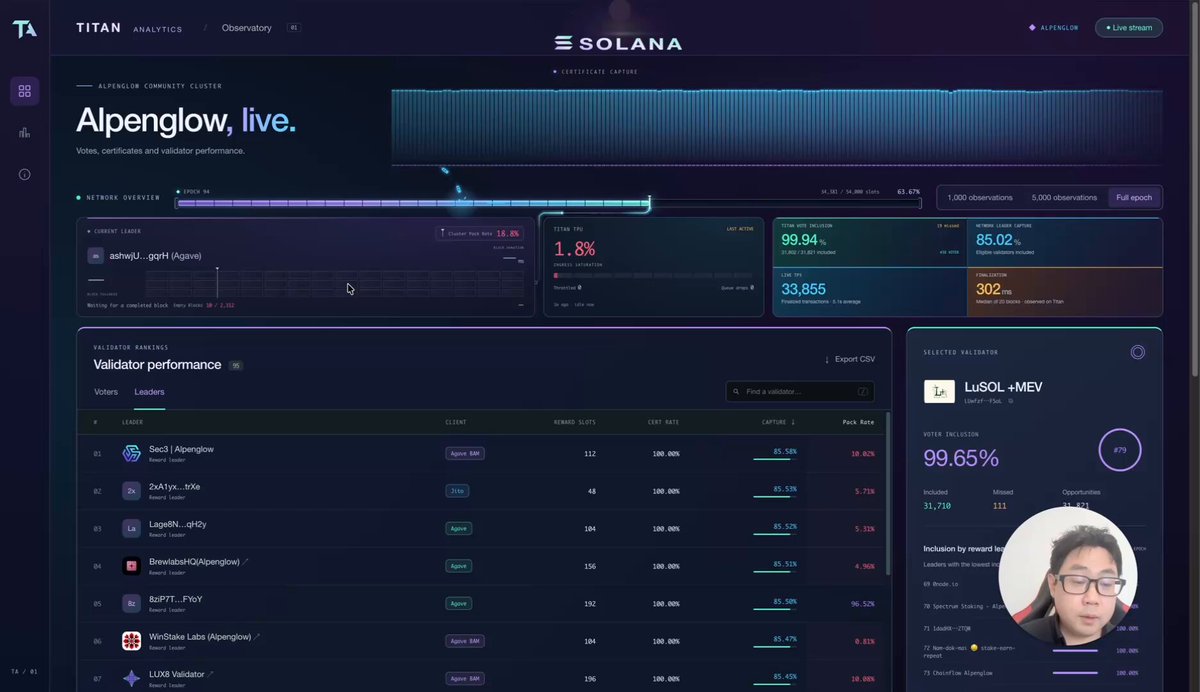This screenshot has width=1200, height=692.
Task: Click the ring icon in Selected Validator panel
Action: [1137, 352]
